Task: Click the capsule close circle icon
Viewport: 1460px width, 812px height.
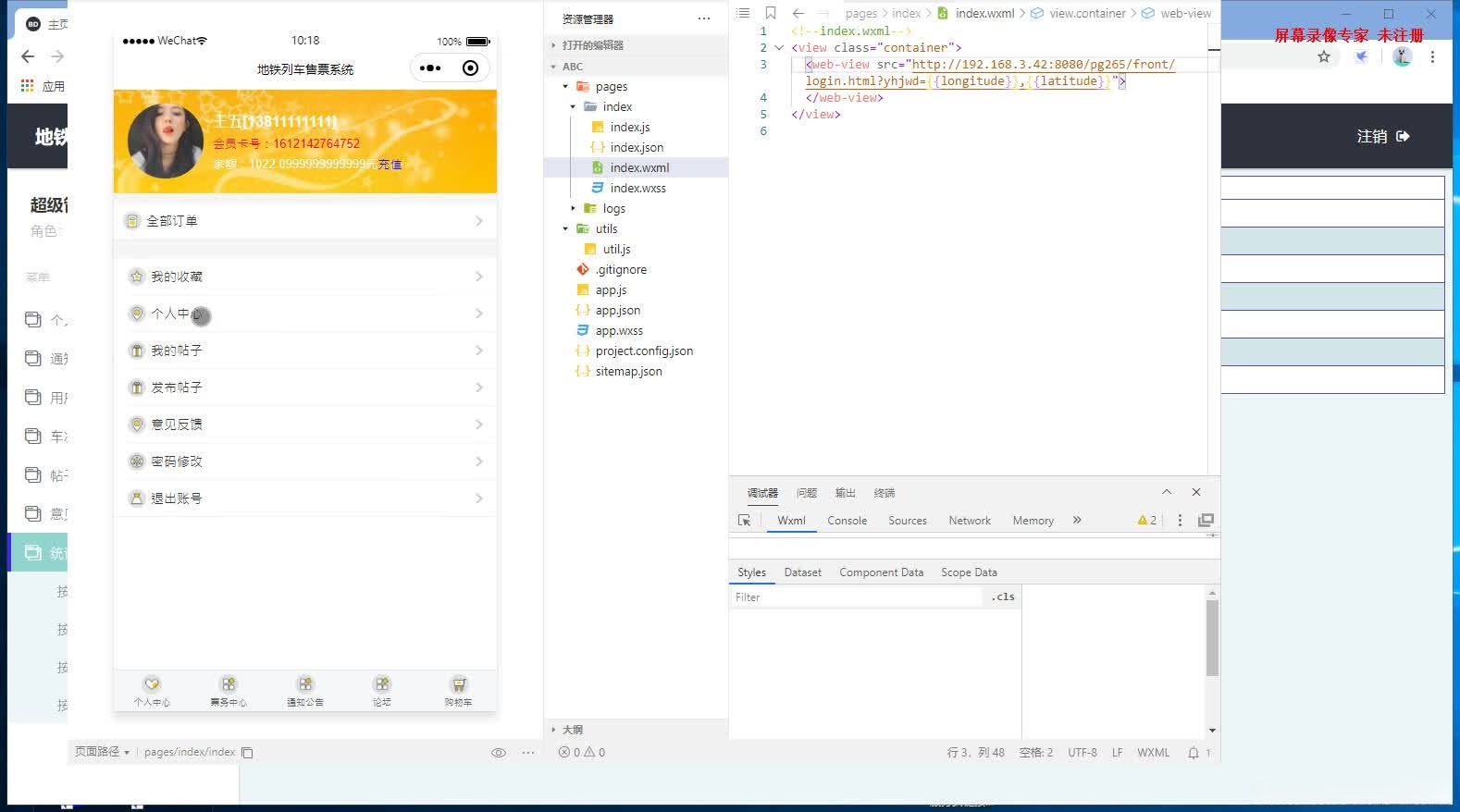Action: (470, 68)
